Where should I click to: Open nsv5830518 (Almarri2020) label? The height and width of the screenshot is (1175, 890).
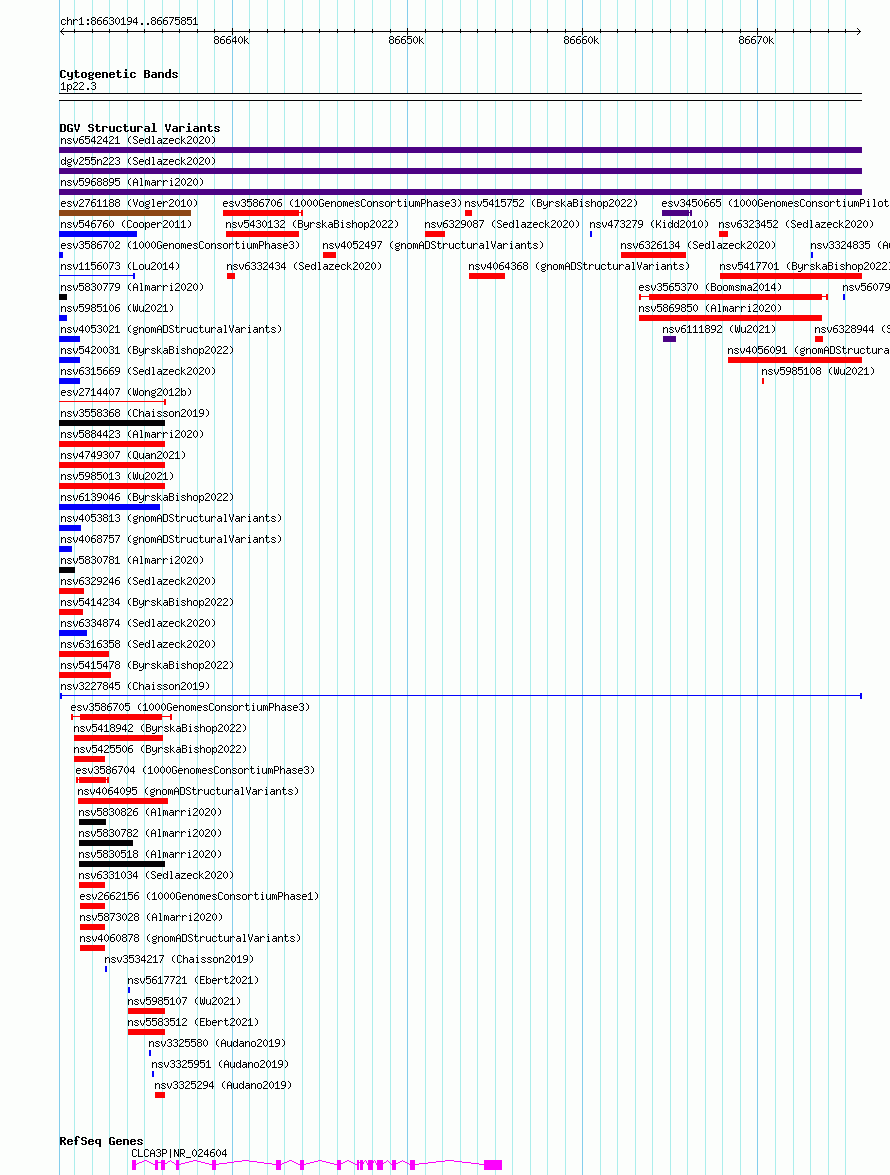pos(151,854)
